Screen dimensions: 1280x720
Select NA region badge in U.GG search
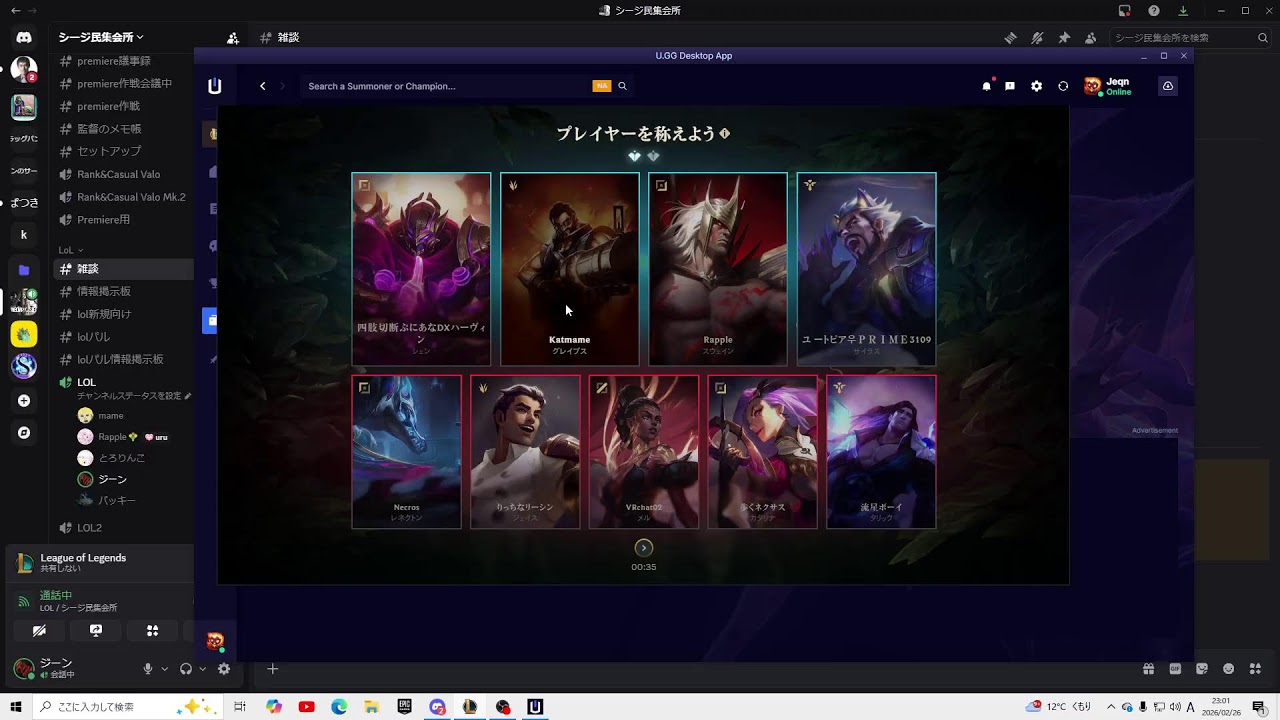click(x=602, y=86)
